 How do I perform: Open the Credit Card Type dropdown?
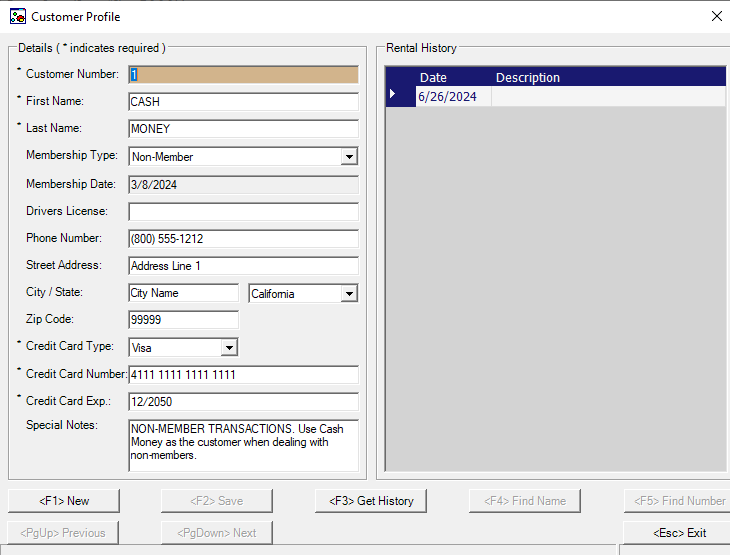[x=229, y=347]
